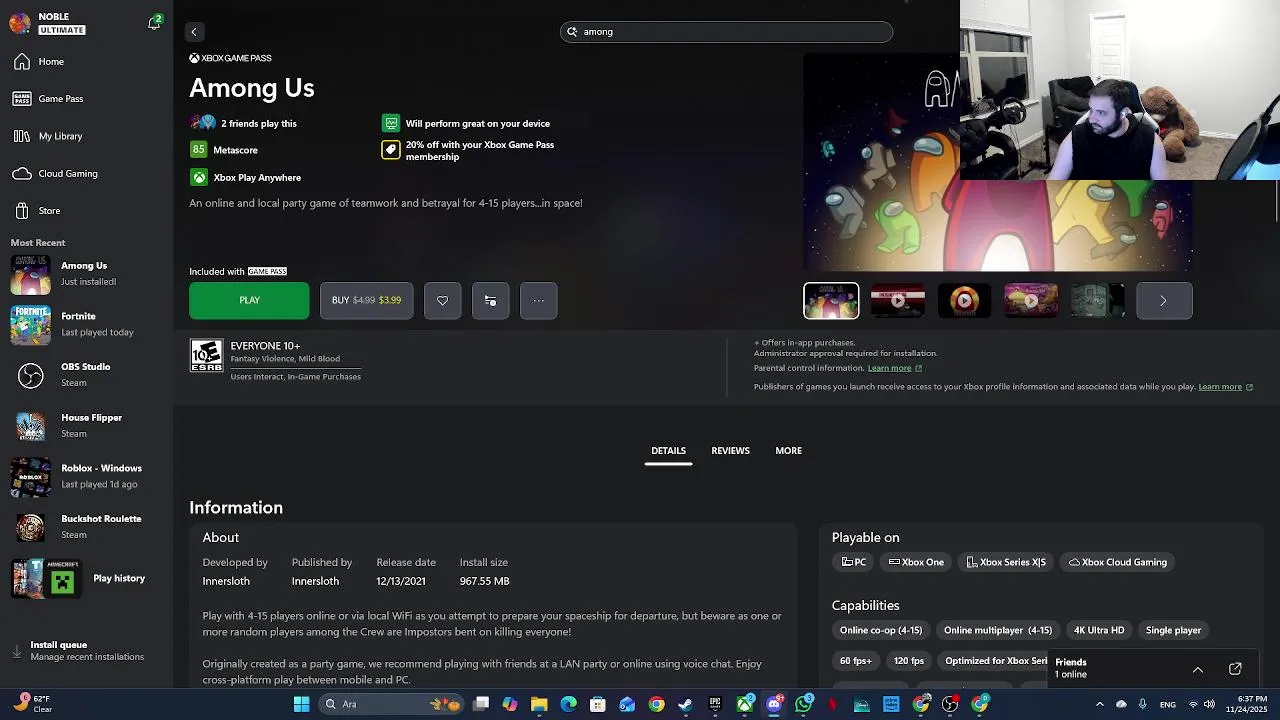This screenshot has height=720, width=1280.
Task: Click the Windows taskbar search box
Action: coord(390,705)
